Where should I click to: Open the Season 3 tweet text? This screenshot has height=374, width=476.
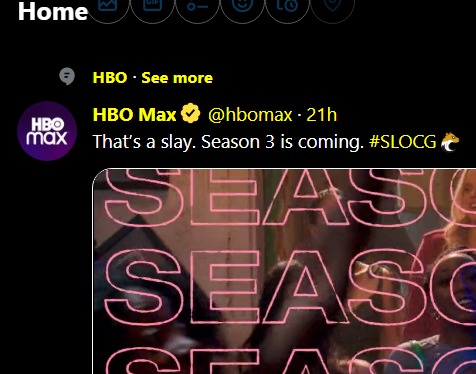click(x=228, y=142)
